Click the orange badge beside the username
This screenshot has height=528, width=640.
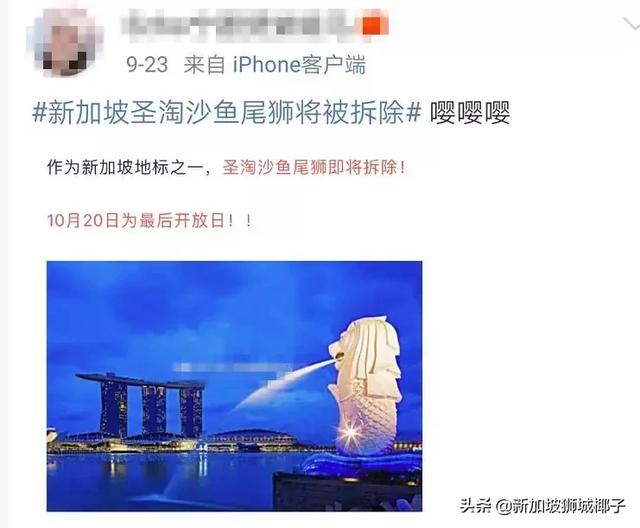[375, 25]
